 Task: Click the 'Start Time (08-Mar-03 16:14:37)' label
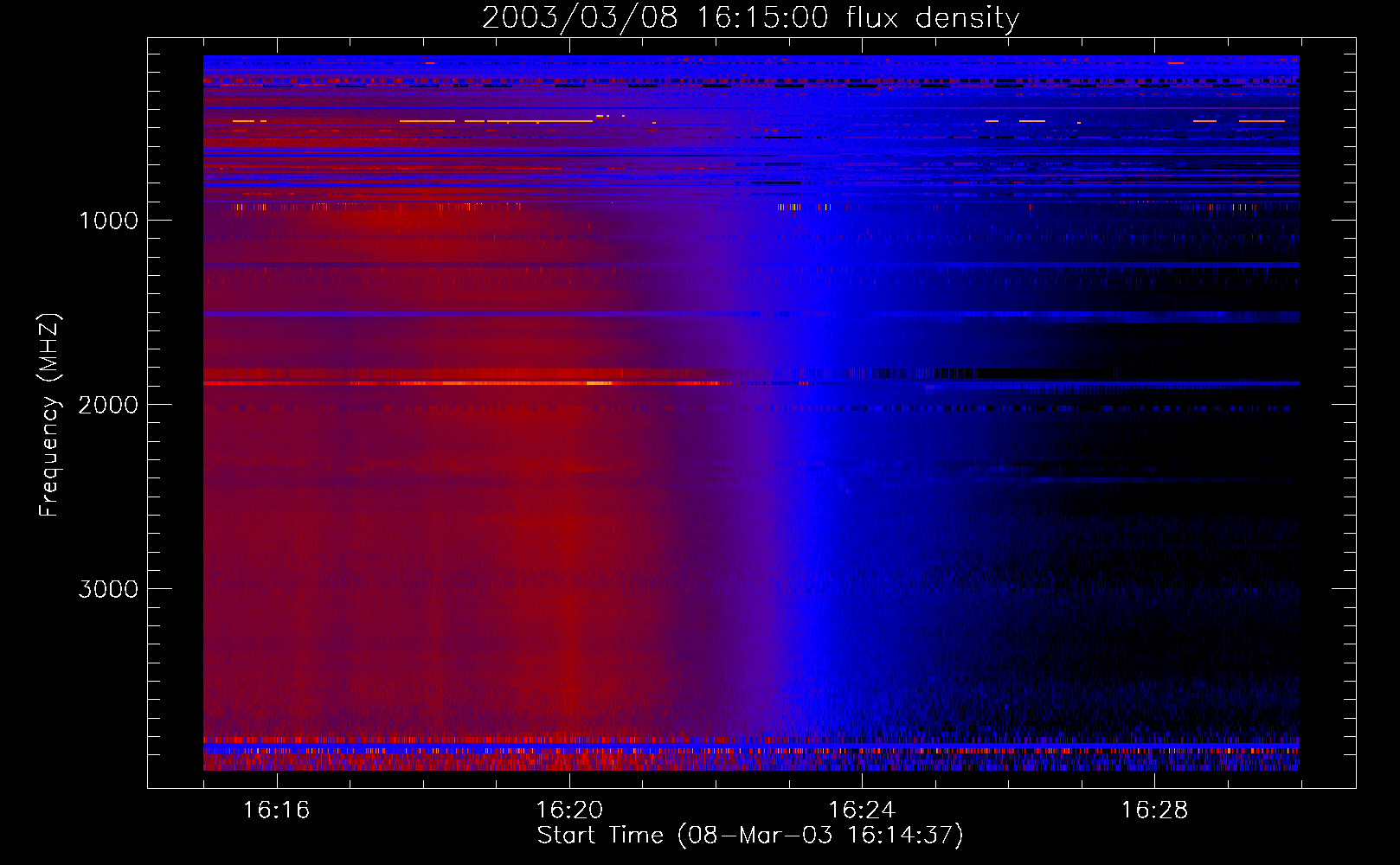tap(750, 836)
